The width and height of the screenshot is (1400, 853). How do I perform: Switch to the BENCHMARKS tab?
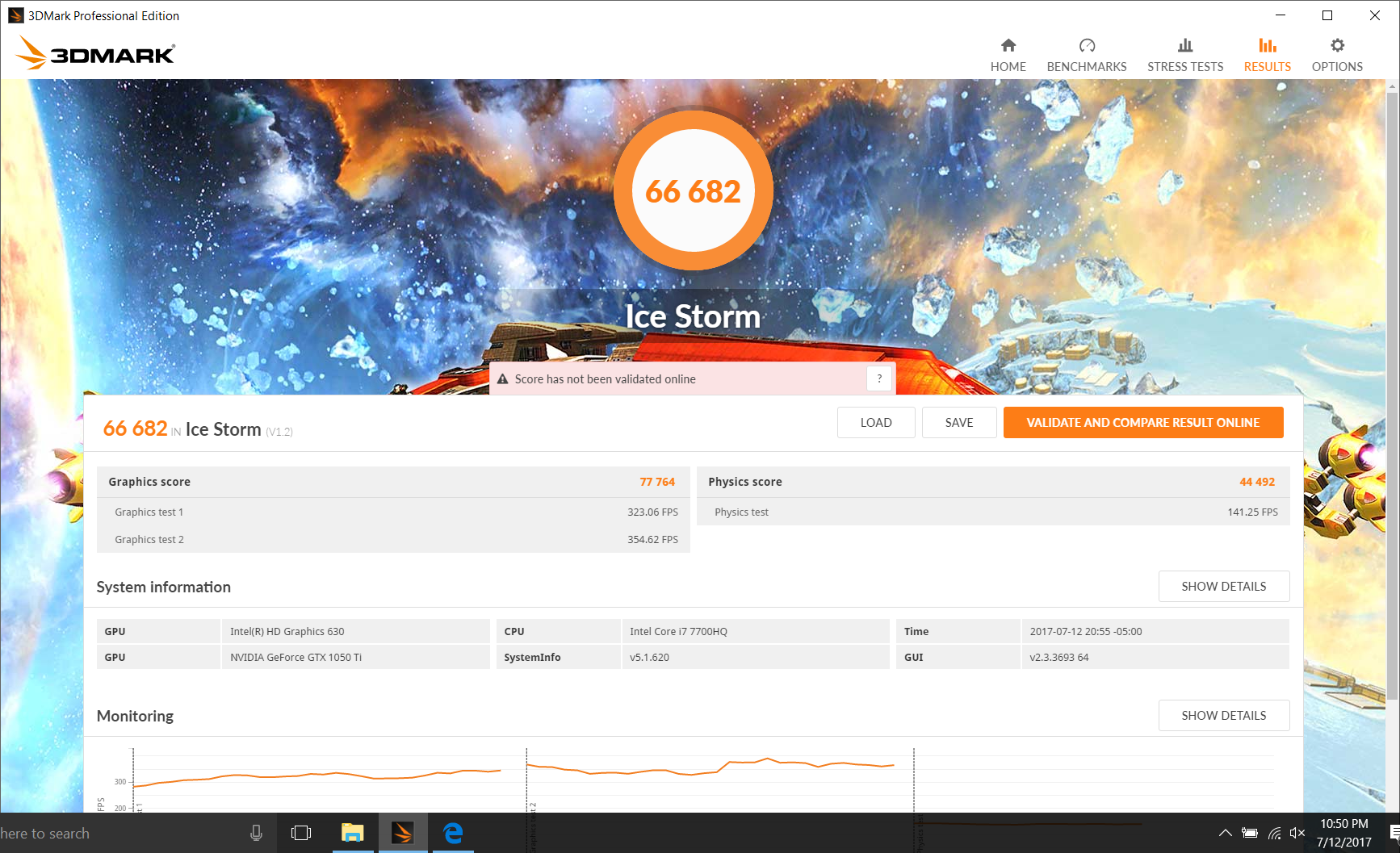pos(1086,55)
